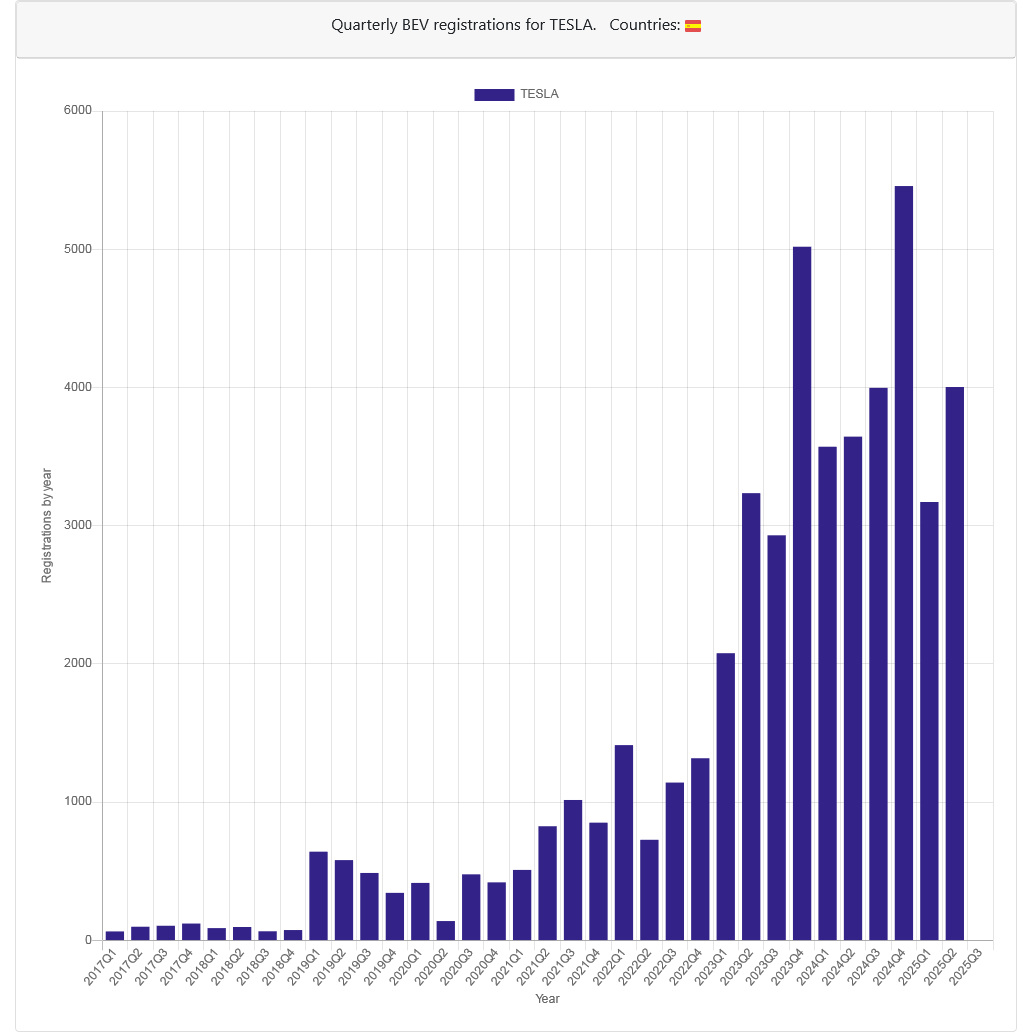This screenshot has height=1032, width=1031.
Task: Select the 2024Q3 bar
Action: pos(878,663)
